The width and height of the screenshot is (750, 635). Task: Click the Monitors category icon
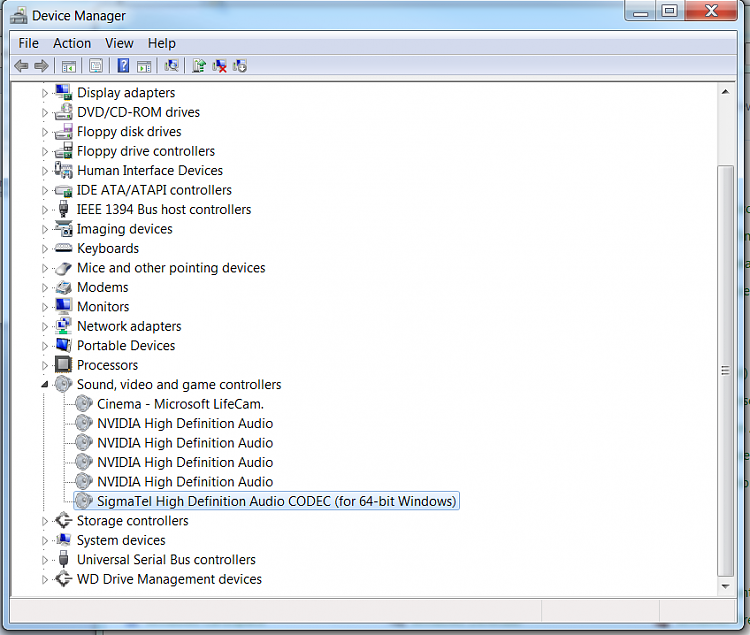click(63, 307)
